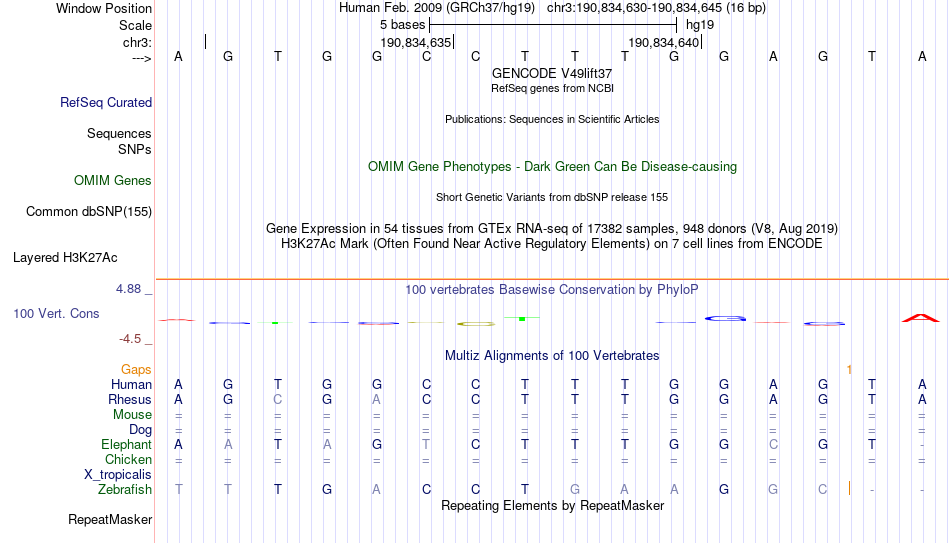Click the Scale label on the left
This screenshot has height=543, width=950.
[x=136, y=25]
